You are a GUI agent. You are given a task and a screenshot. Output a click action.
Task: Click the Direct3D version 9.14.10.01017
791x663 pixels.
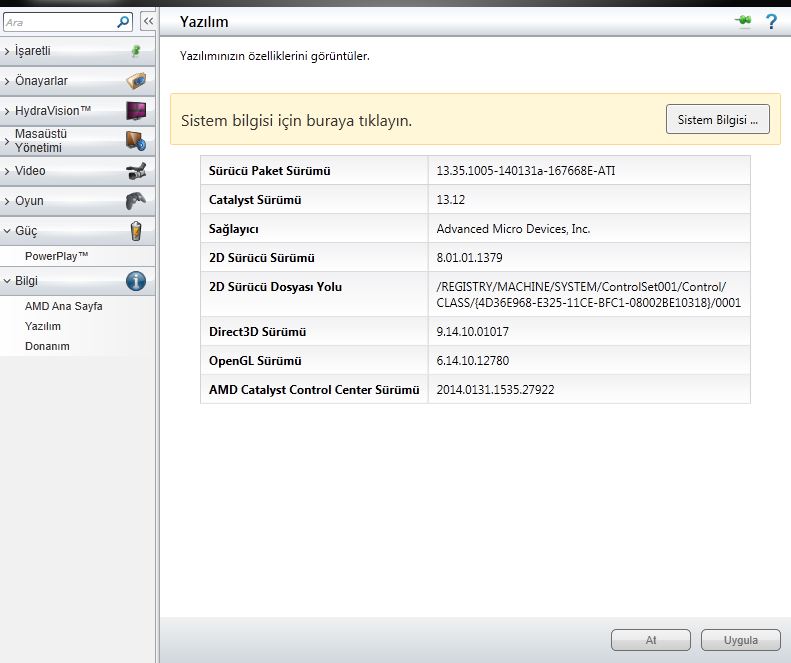click(x=472, y=332)
